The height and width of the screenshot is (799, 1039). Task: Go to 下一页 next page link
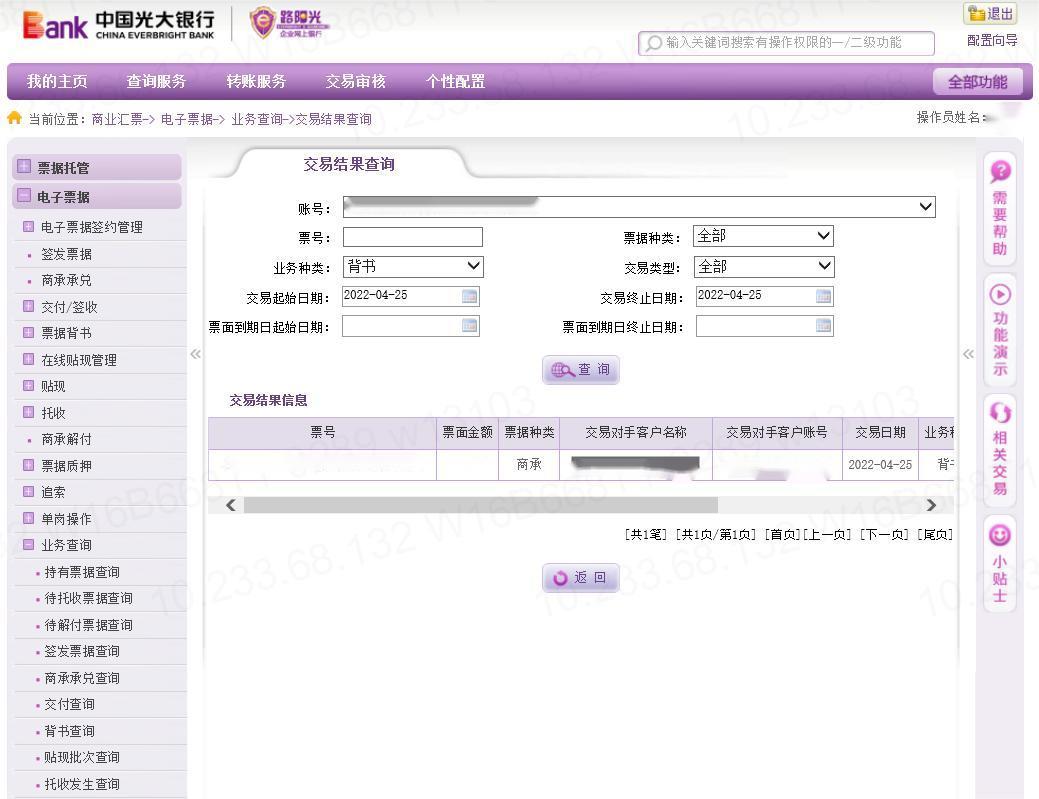(884, 534)
